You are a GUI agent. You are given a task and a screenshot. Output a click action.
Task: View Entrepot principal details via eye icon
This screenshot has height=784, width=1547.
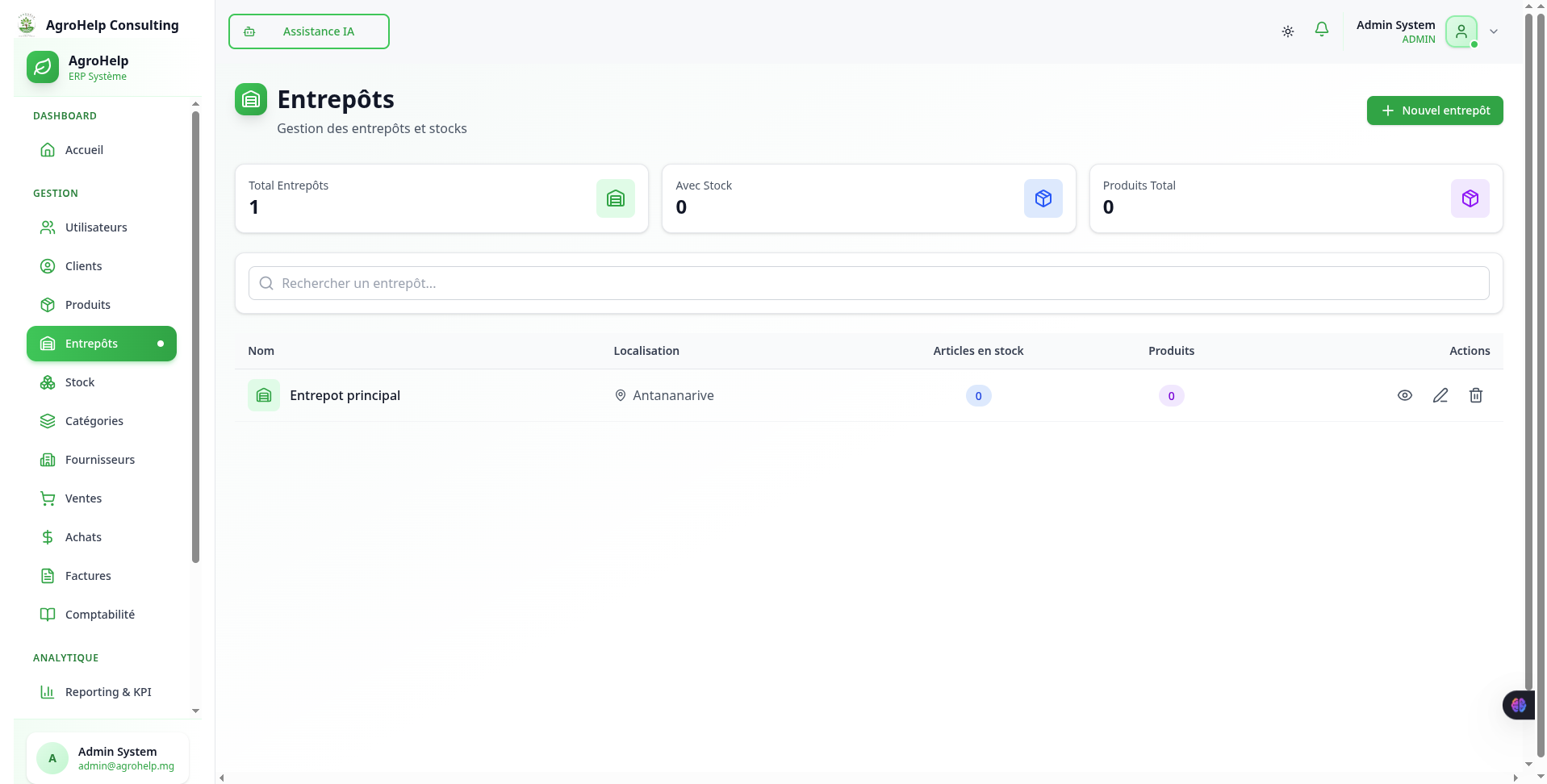coord(1404,395)
